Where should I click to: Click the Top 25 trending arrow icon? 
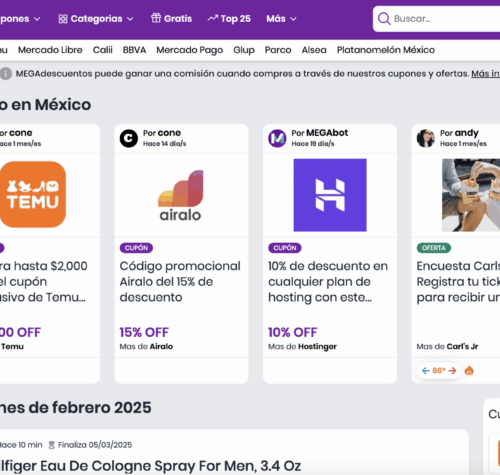click(x=213, y=18)
